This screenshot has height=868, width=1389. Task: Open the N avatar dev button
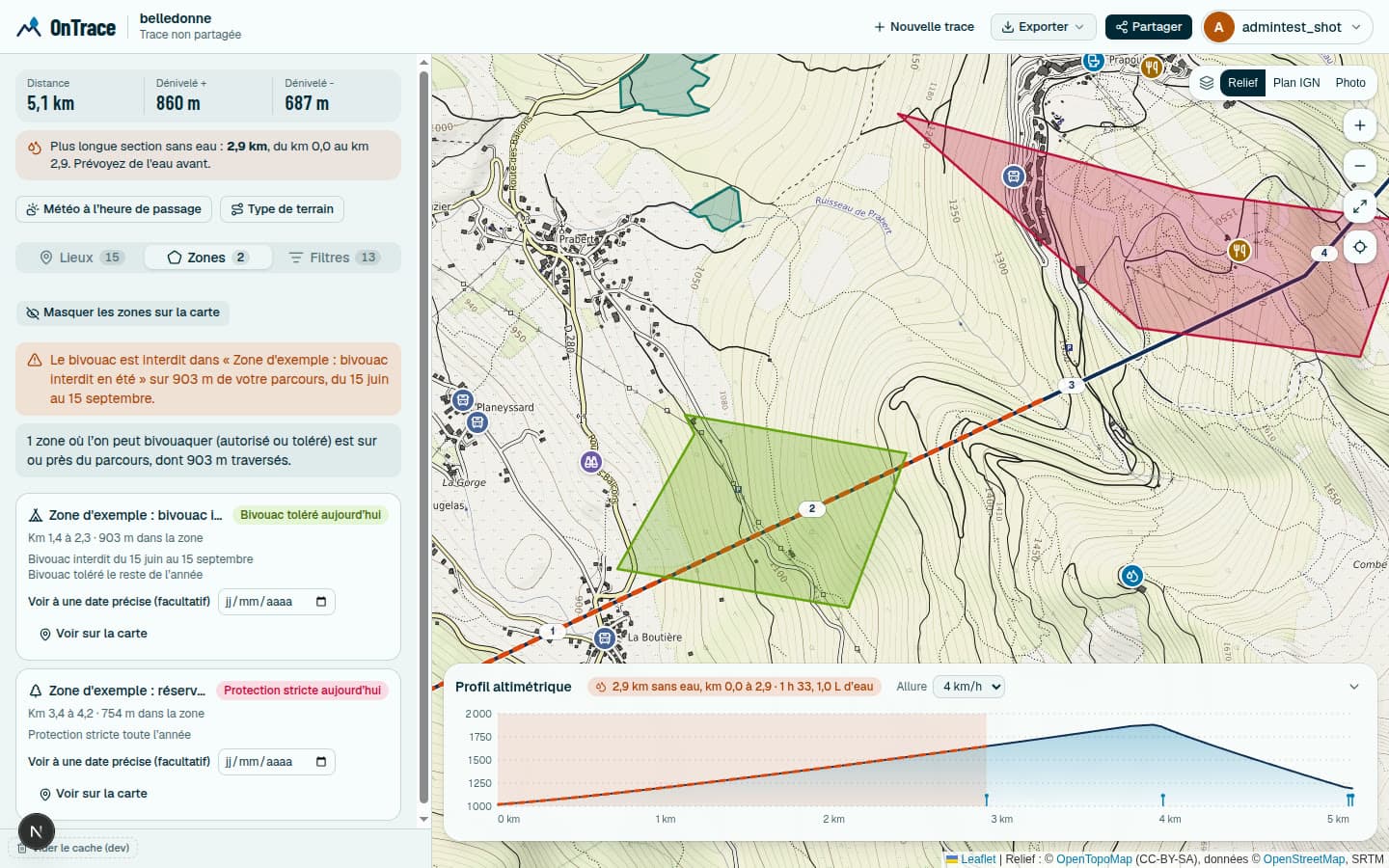pos(37,831)
